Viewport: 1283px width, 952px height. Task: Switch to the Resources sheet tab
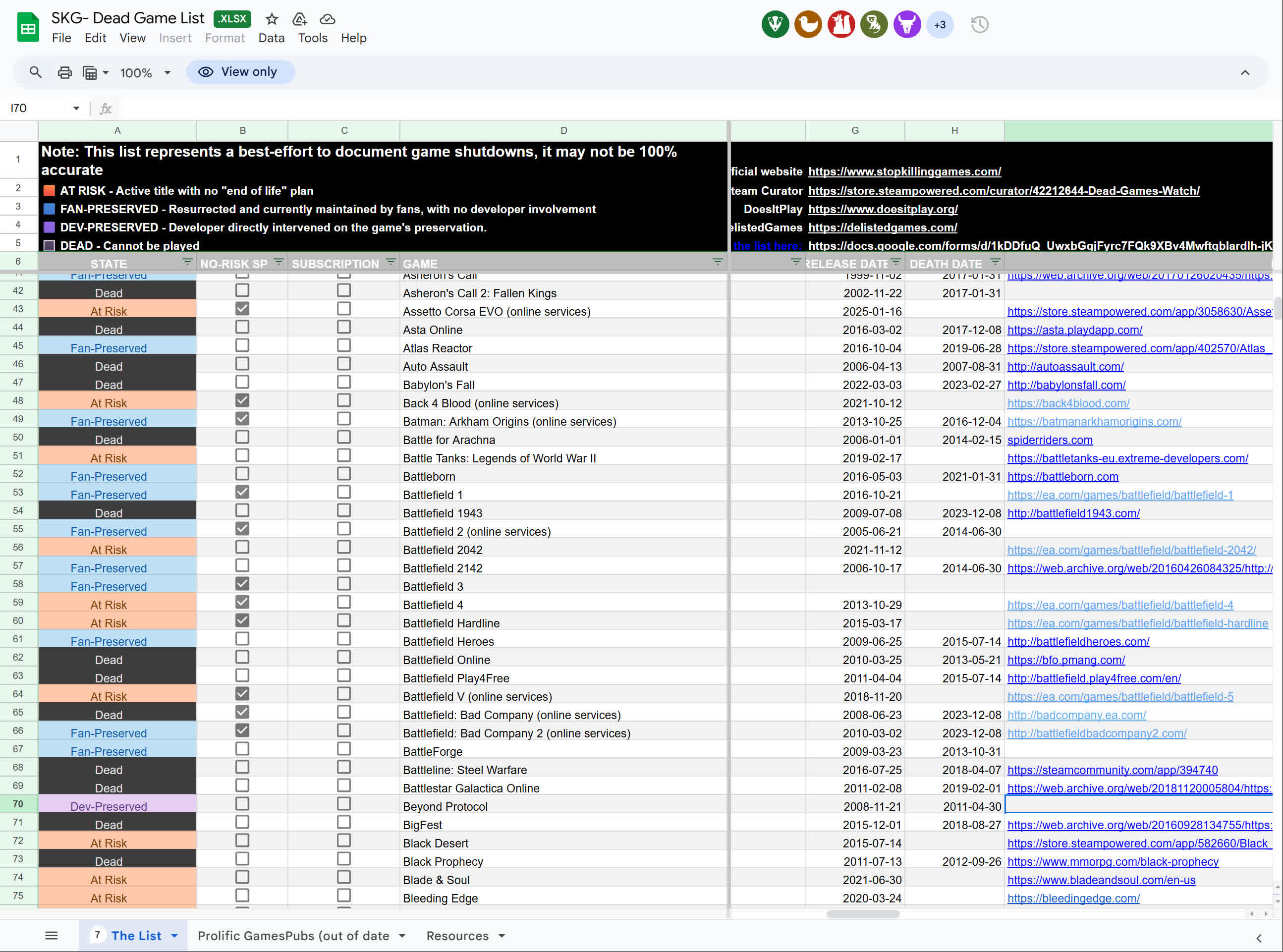pos(457,936)
